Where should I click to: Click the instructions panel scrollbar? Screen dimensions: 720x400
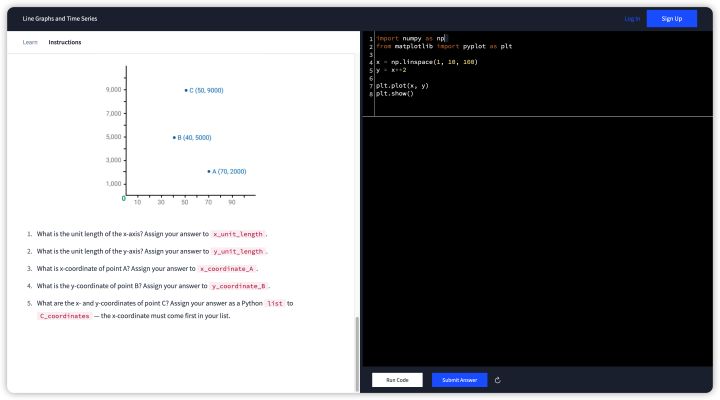pyautogui.click(x=357, y=354)
